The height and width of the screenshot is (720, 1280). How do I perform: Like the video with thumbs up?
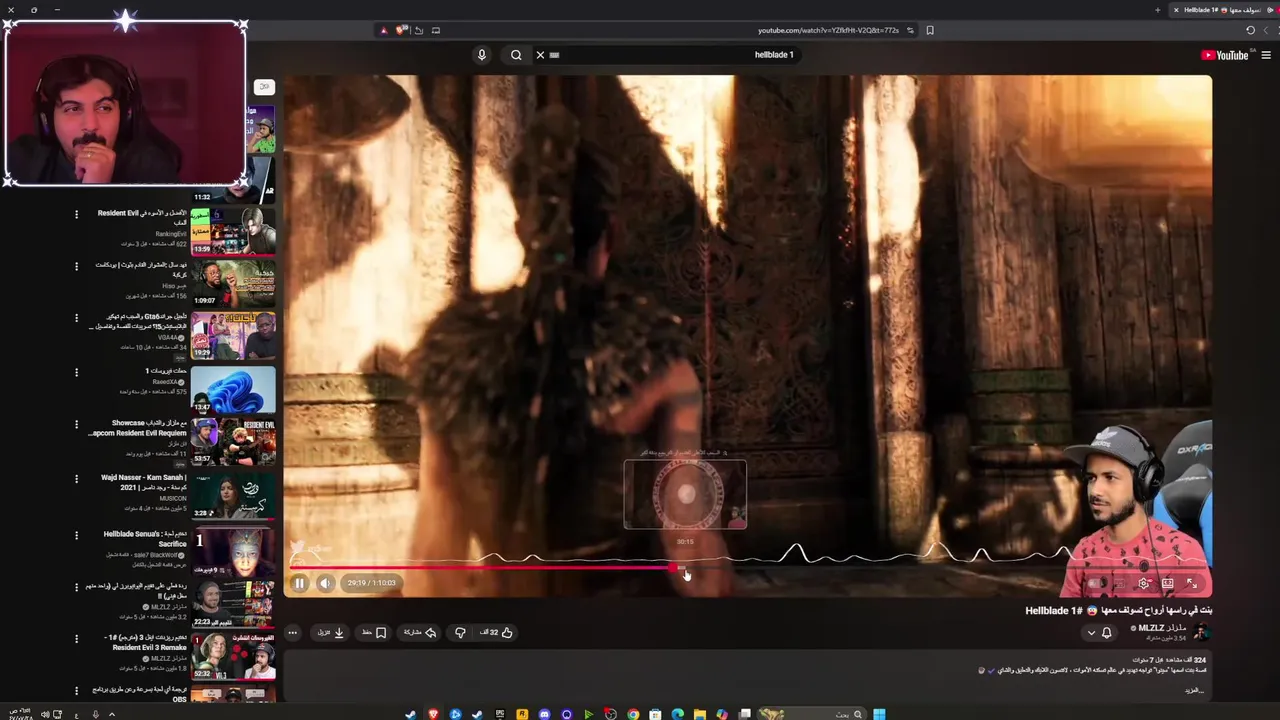pos(495,632)
